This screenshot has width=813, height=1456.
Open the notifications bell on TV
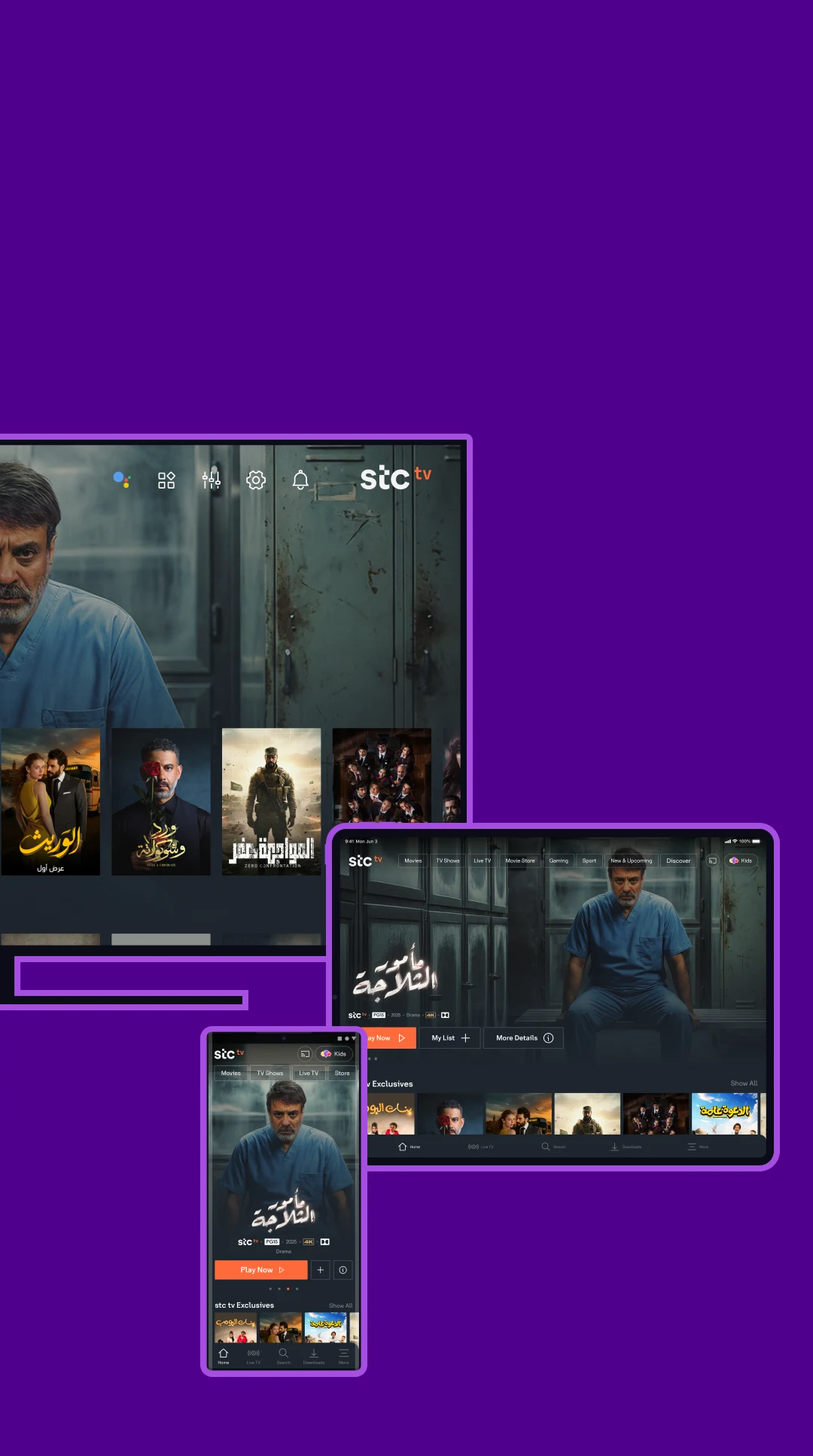tap(300, 480)
